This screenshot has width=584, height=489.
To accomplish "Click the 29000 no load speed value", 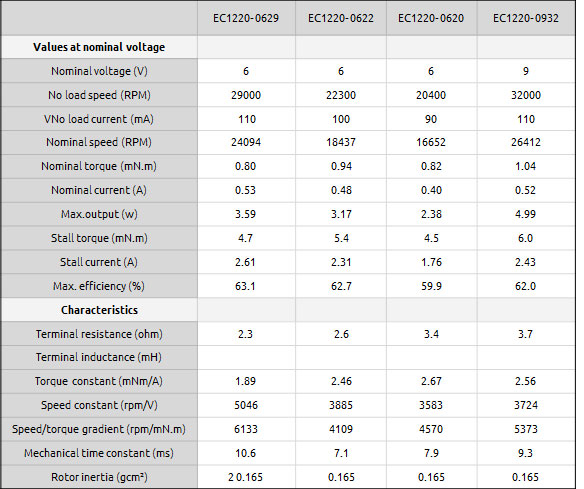I will tap(246, 95).
